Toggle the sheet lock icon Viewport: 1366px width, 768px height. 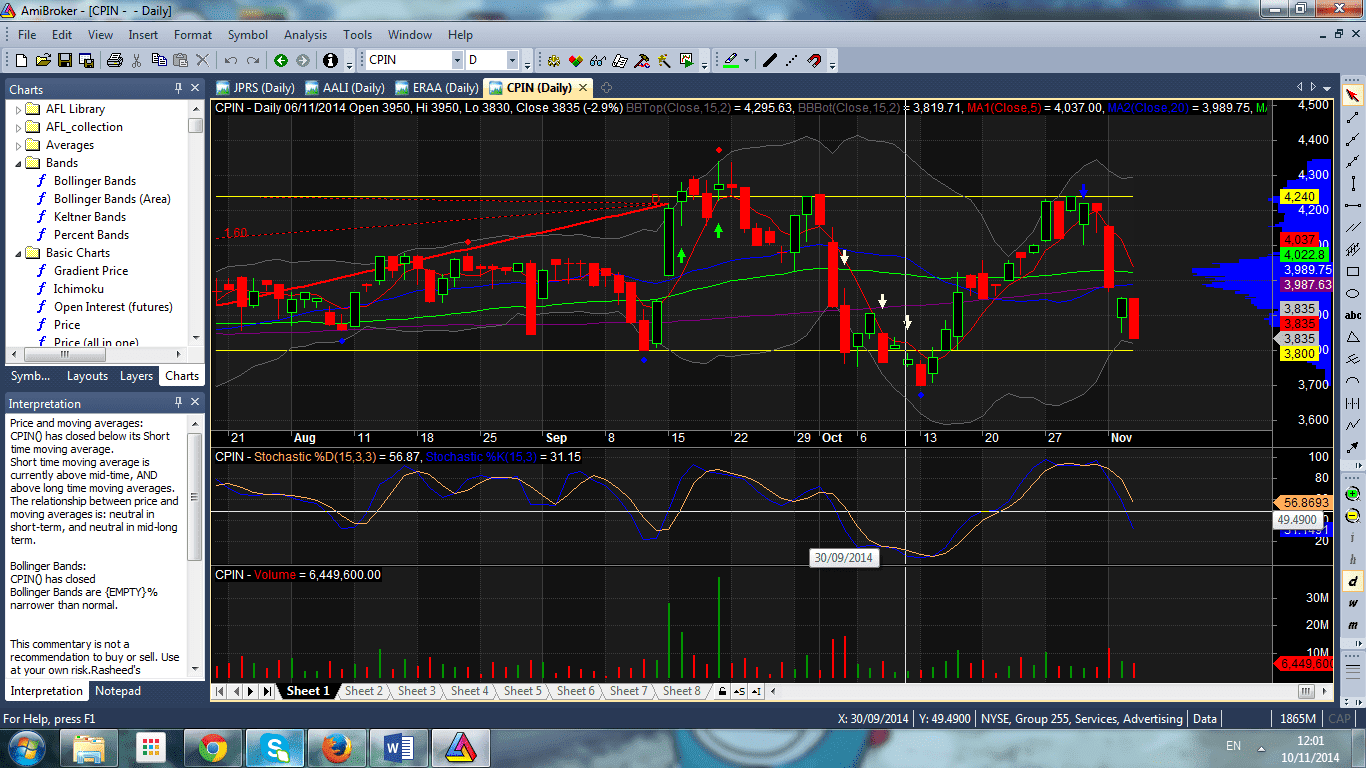(x=722, y=691)
